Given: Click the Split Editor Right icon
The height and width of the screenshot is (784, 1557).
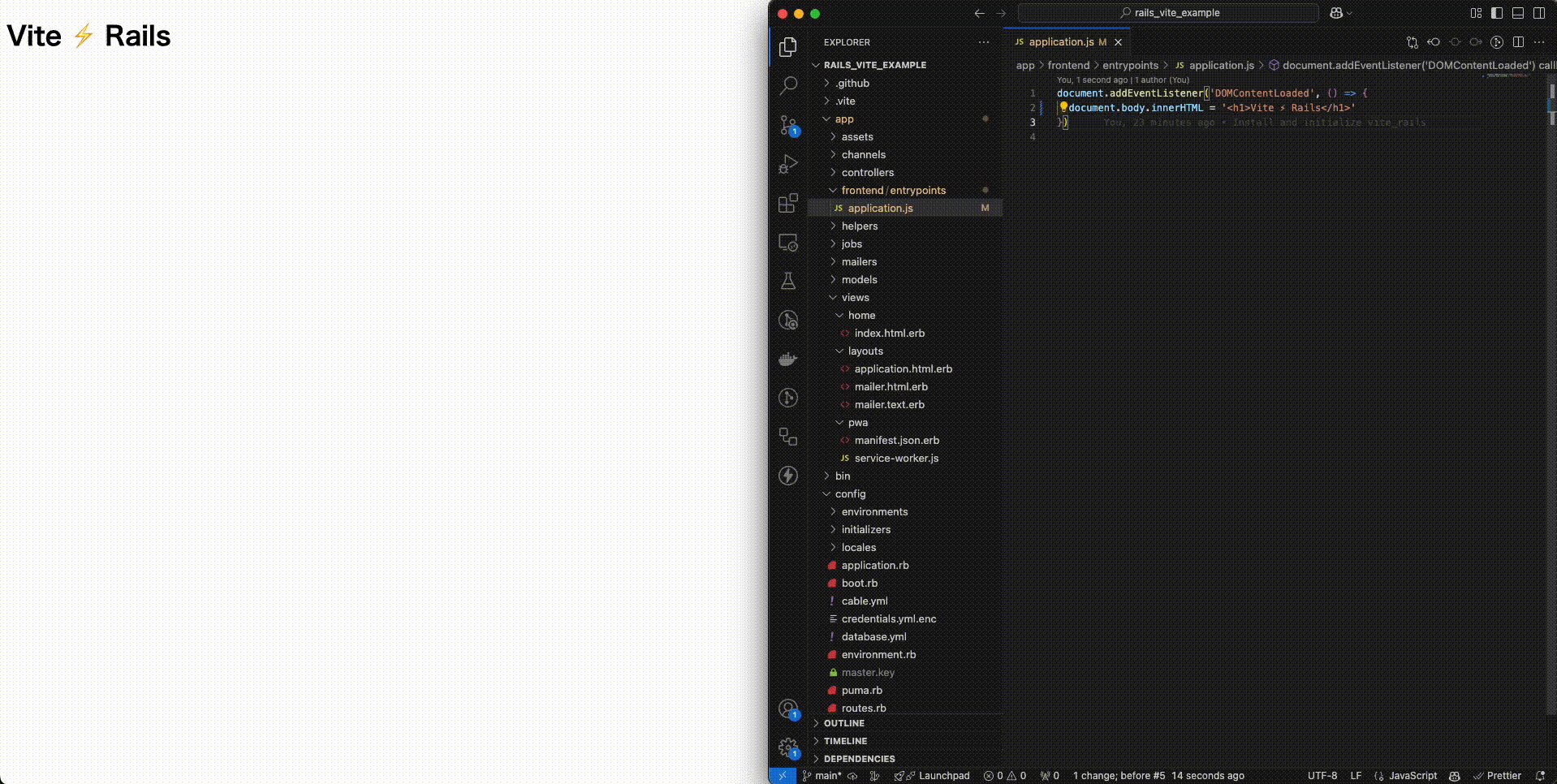Looking at the screenshot, I should (x=1518, y=42).
